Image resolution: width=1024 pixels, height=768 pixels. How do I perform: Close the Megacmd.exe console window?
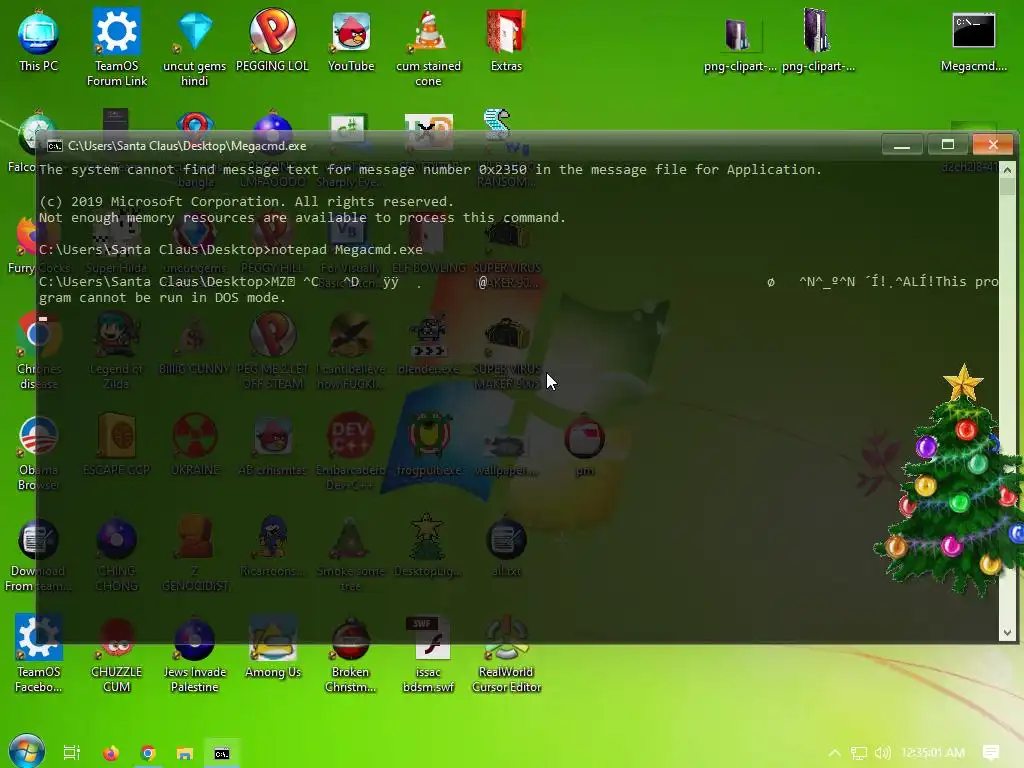[x=993, y=145]
